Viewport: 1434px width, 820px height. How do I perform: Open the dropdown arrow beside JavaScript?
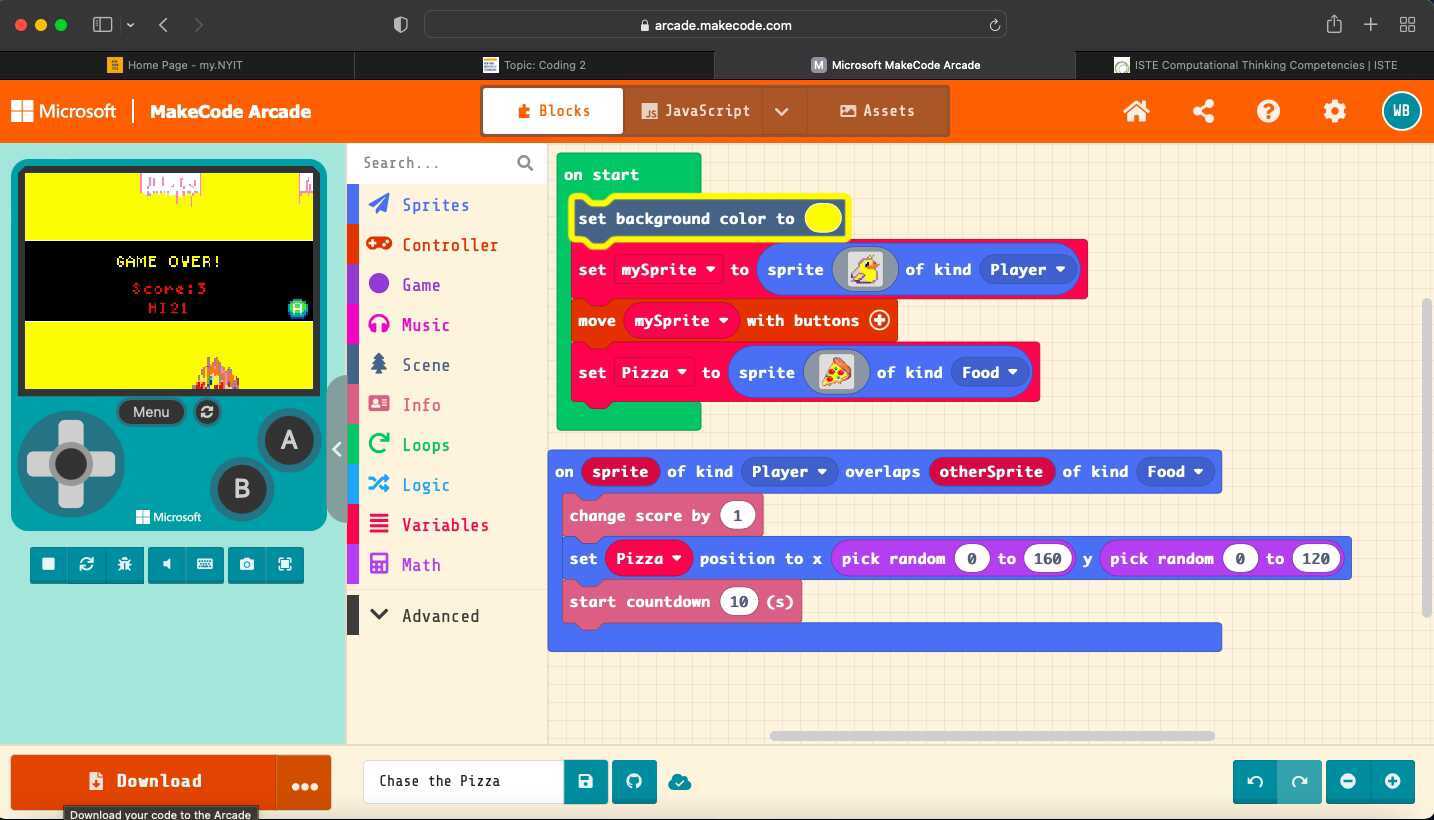[x=782, y=111]
